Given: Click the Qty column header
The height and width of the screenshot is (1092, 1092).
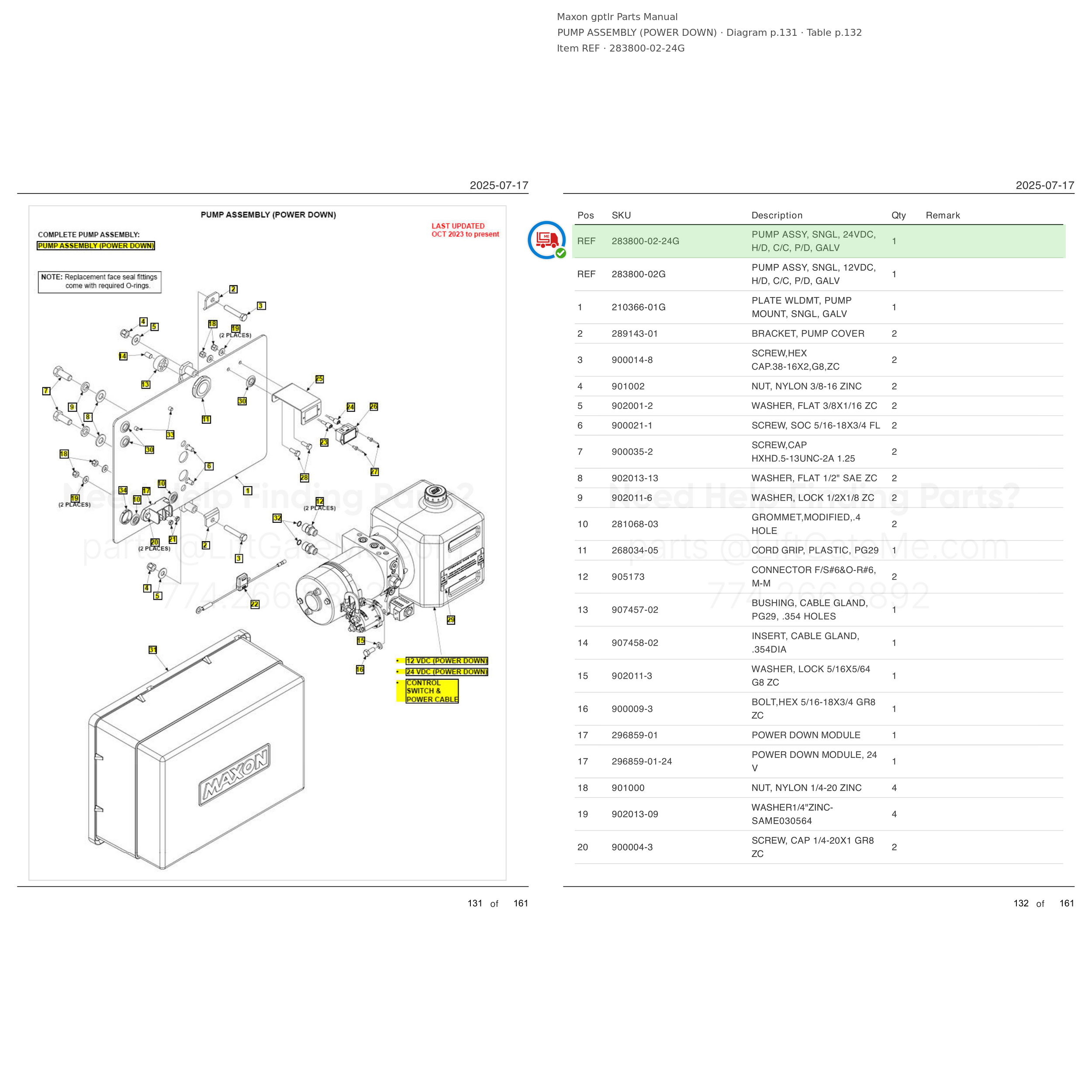Looking at the screenshot, I should [x=898, y=215].
